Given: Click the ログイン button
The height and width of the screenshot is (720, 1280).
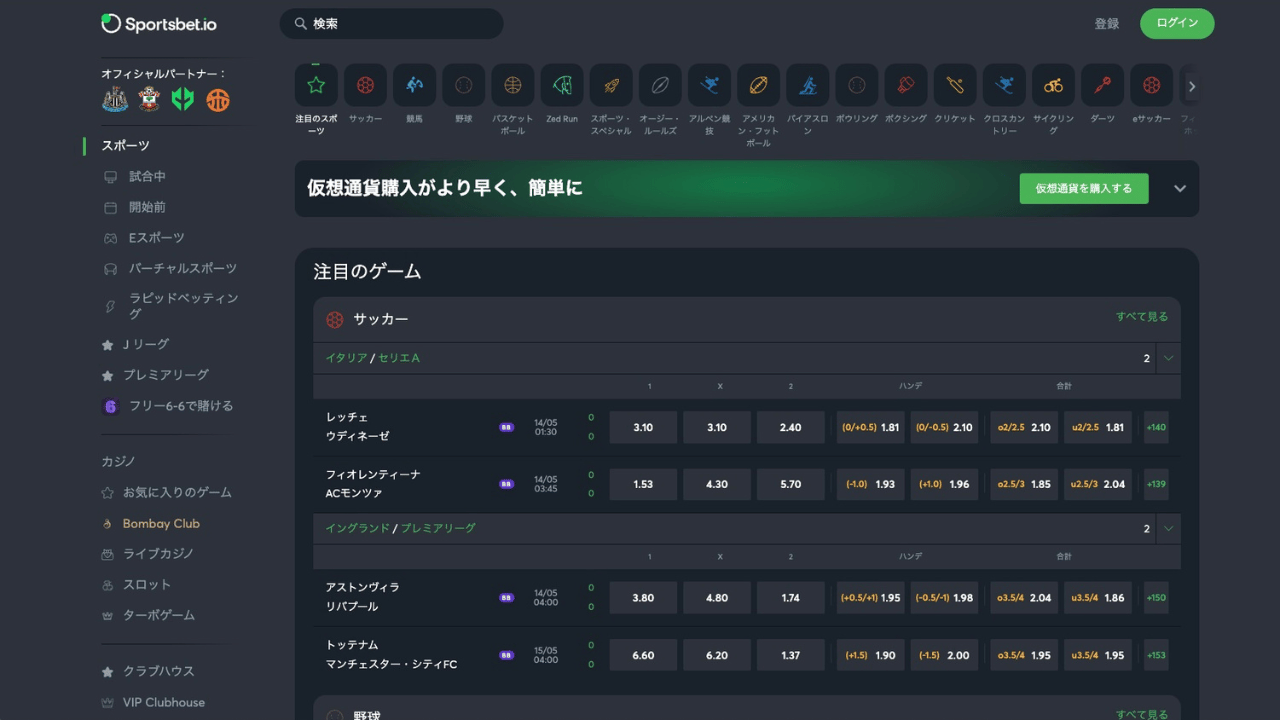Looking at the screenshot, I should coord(1177,23).
